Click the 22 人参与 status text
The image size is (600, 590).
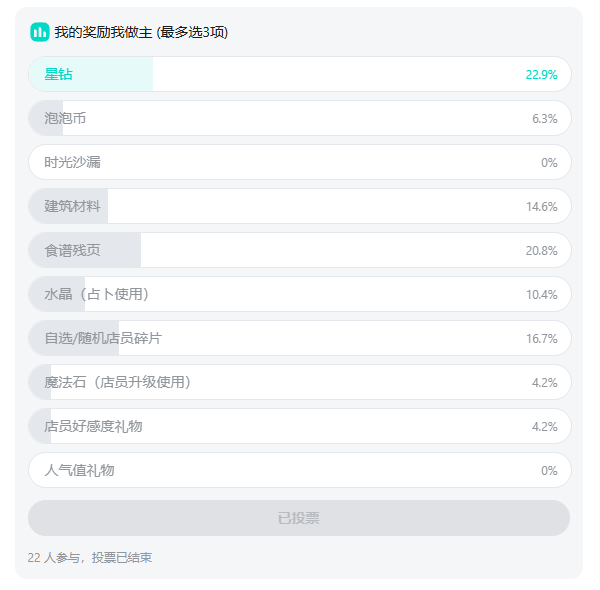tap(54, 557)
